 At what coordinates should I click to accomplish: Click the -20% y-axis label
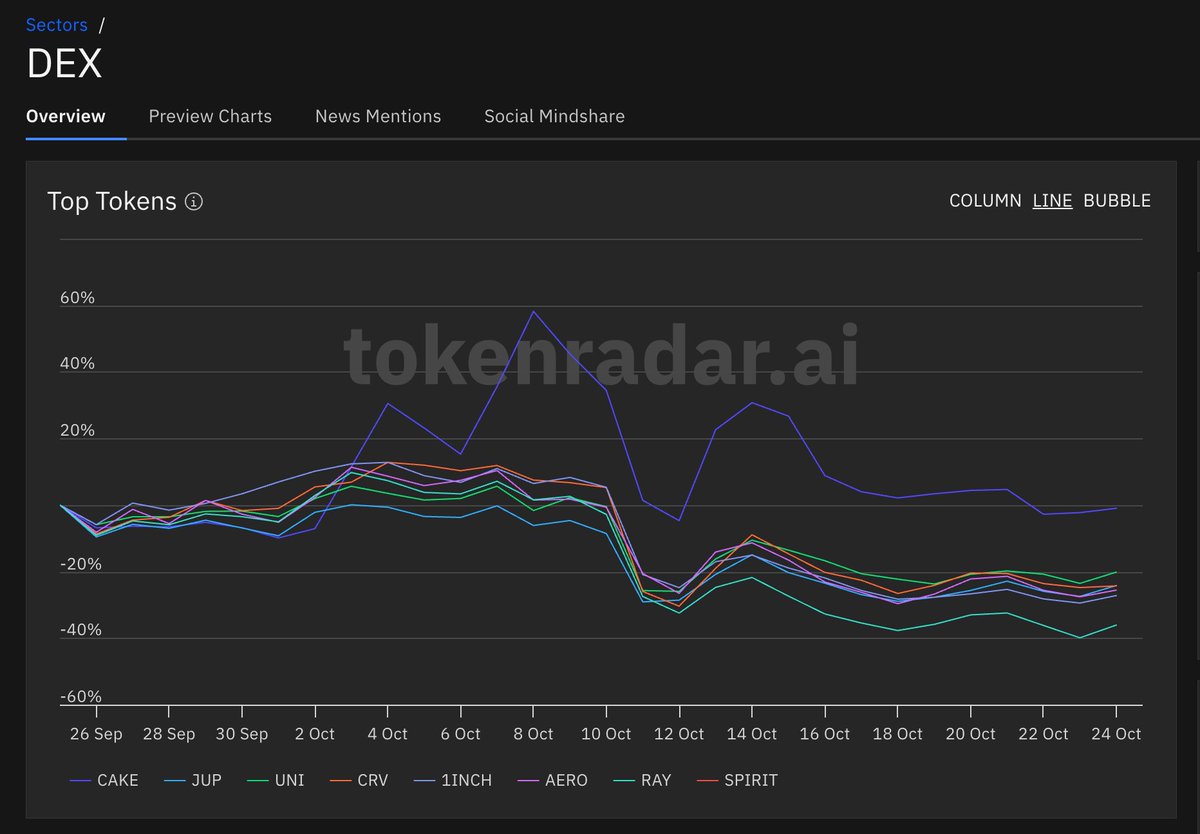point(80,564)
